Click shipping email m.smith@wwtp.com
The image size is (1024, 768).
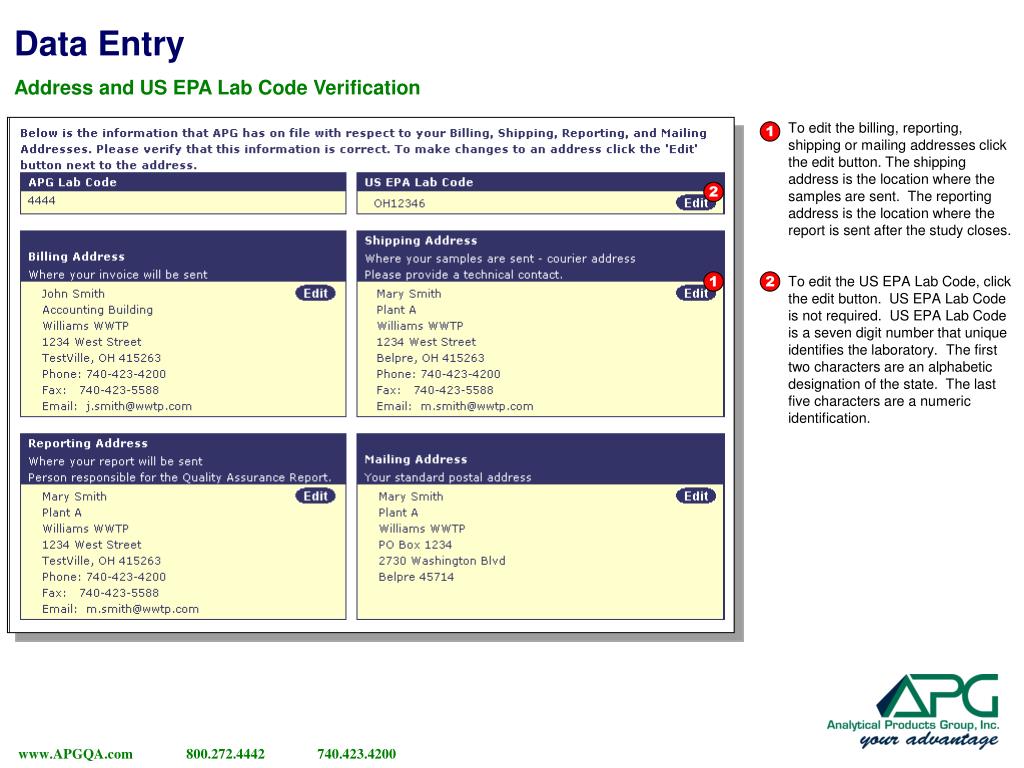point(477,406)
